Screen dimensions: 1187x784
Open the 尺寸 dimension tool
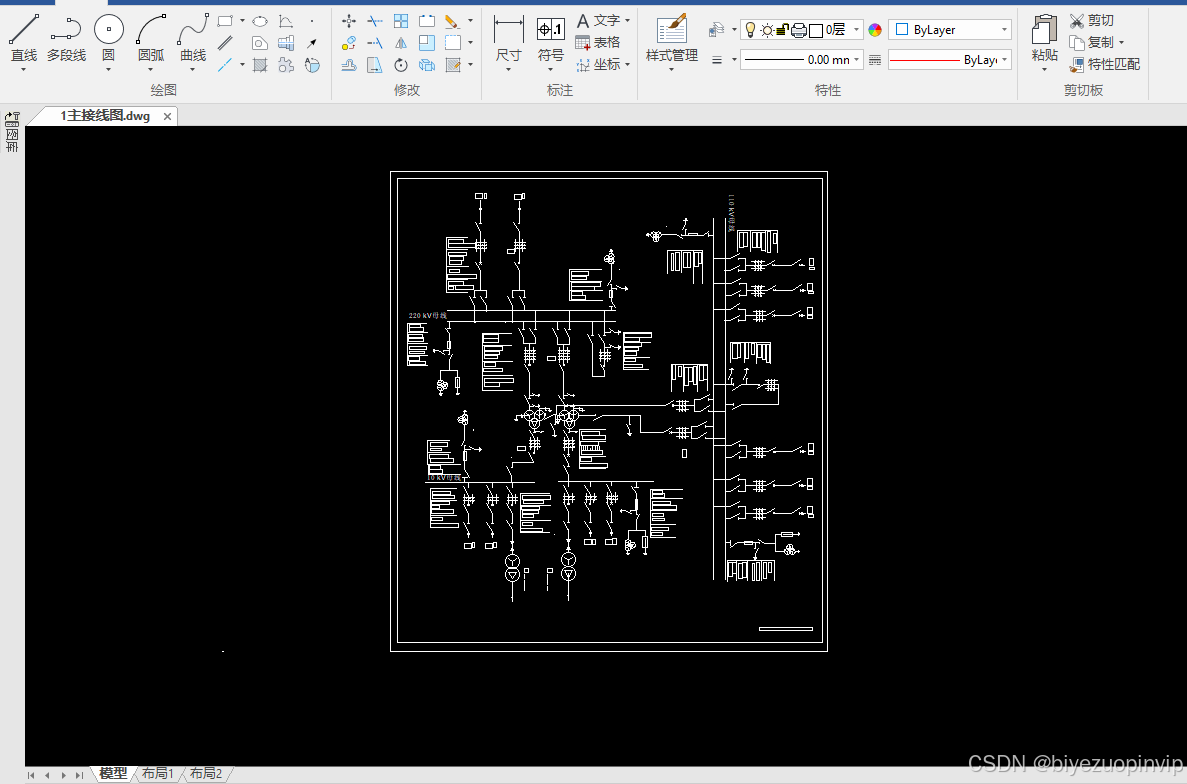(x=508, y=38)
